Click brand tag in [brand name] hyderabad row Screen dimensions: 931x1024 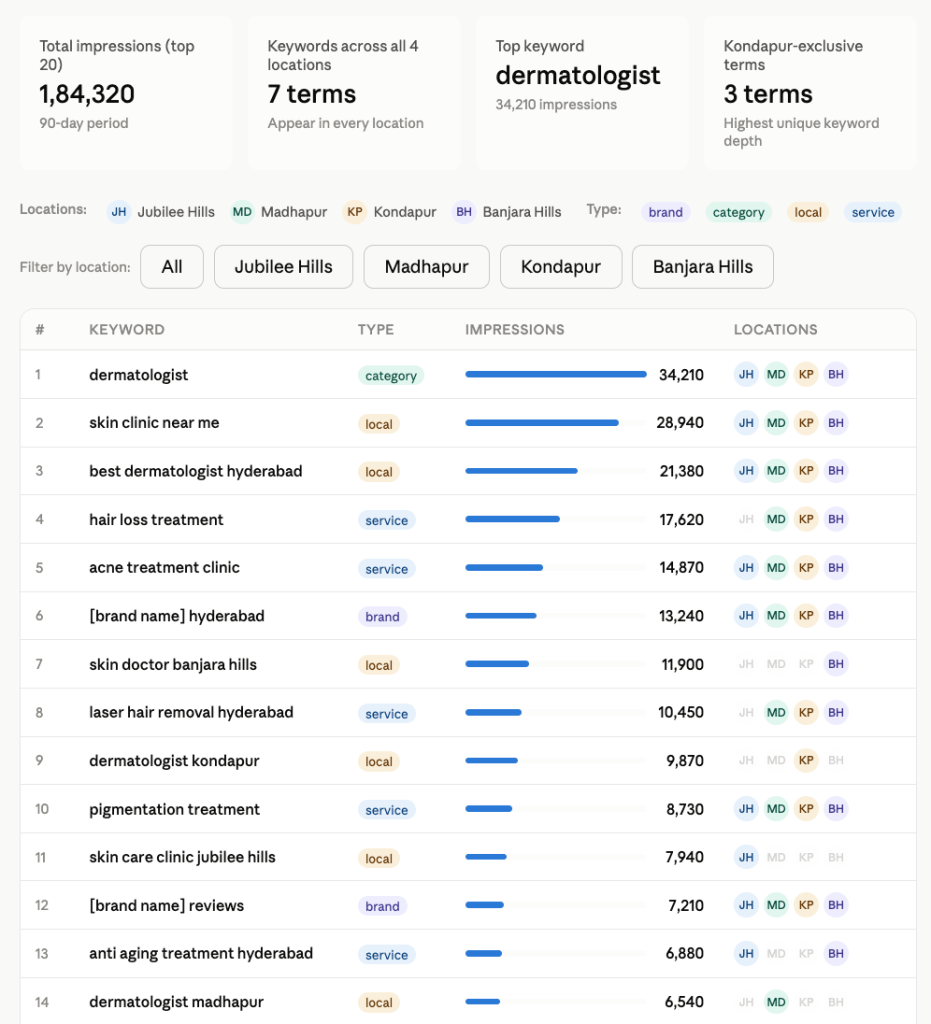(x=382, y=616)
